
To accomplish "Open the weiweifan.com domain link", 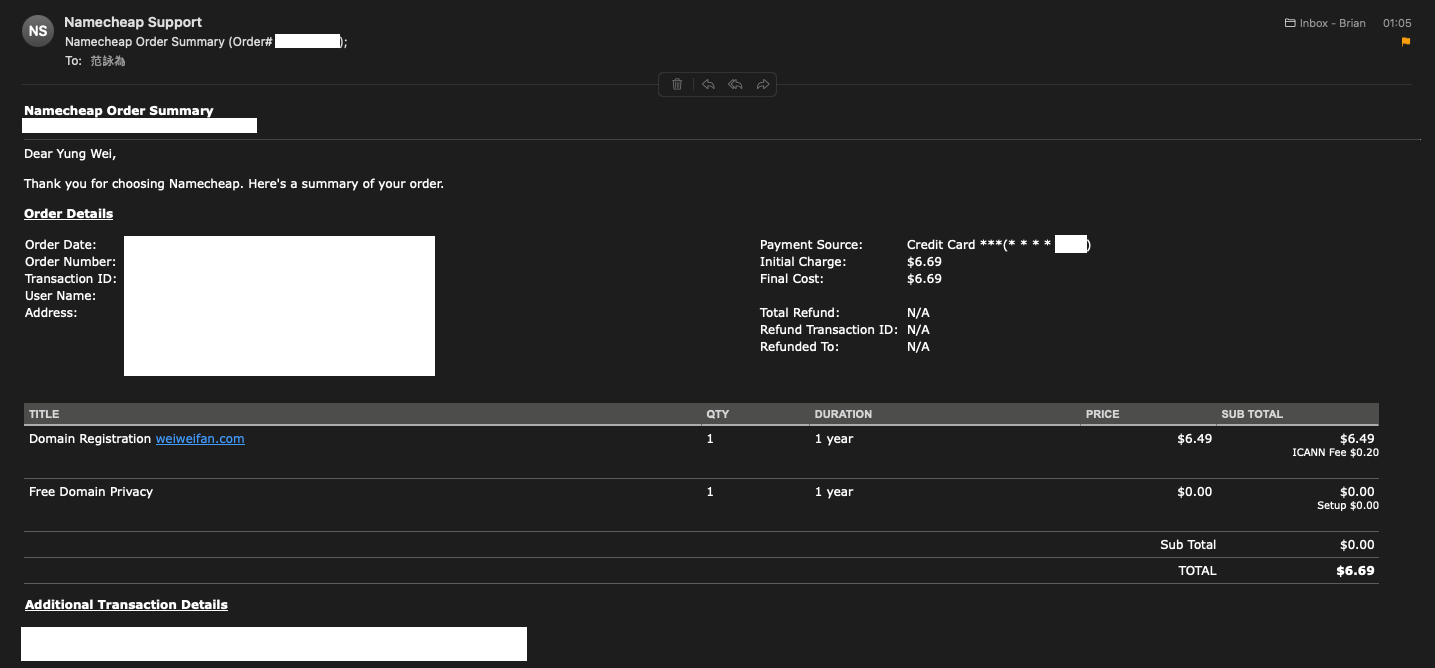I will pyautogui.click(x=200, y=439).
